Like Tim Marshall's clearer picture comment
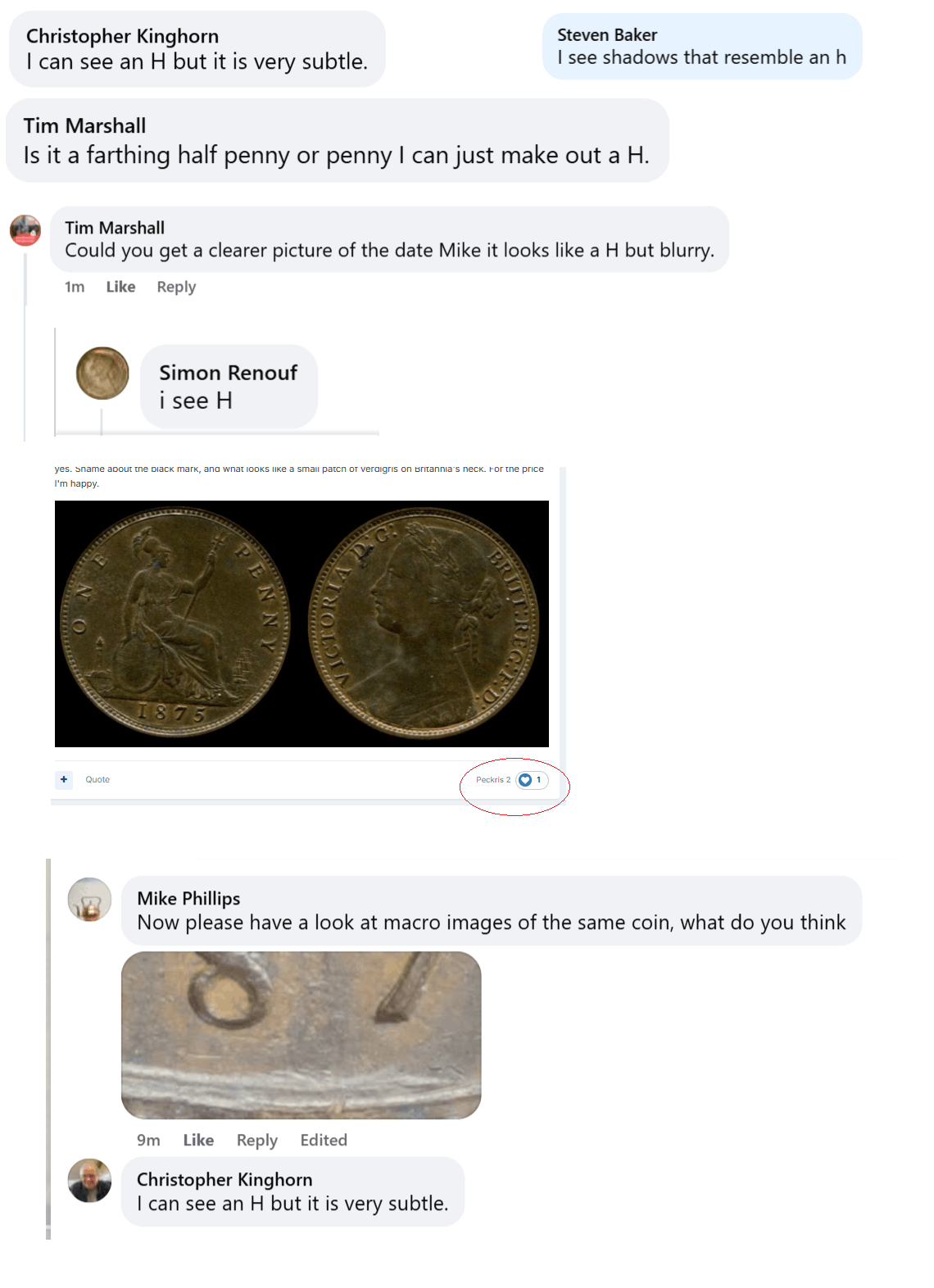 120,287
